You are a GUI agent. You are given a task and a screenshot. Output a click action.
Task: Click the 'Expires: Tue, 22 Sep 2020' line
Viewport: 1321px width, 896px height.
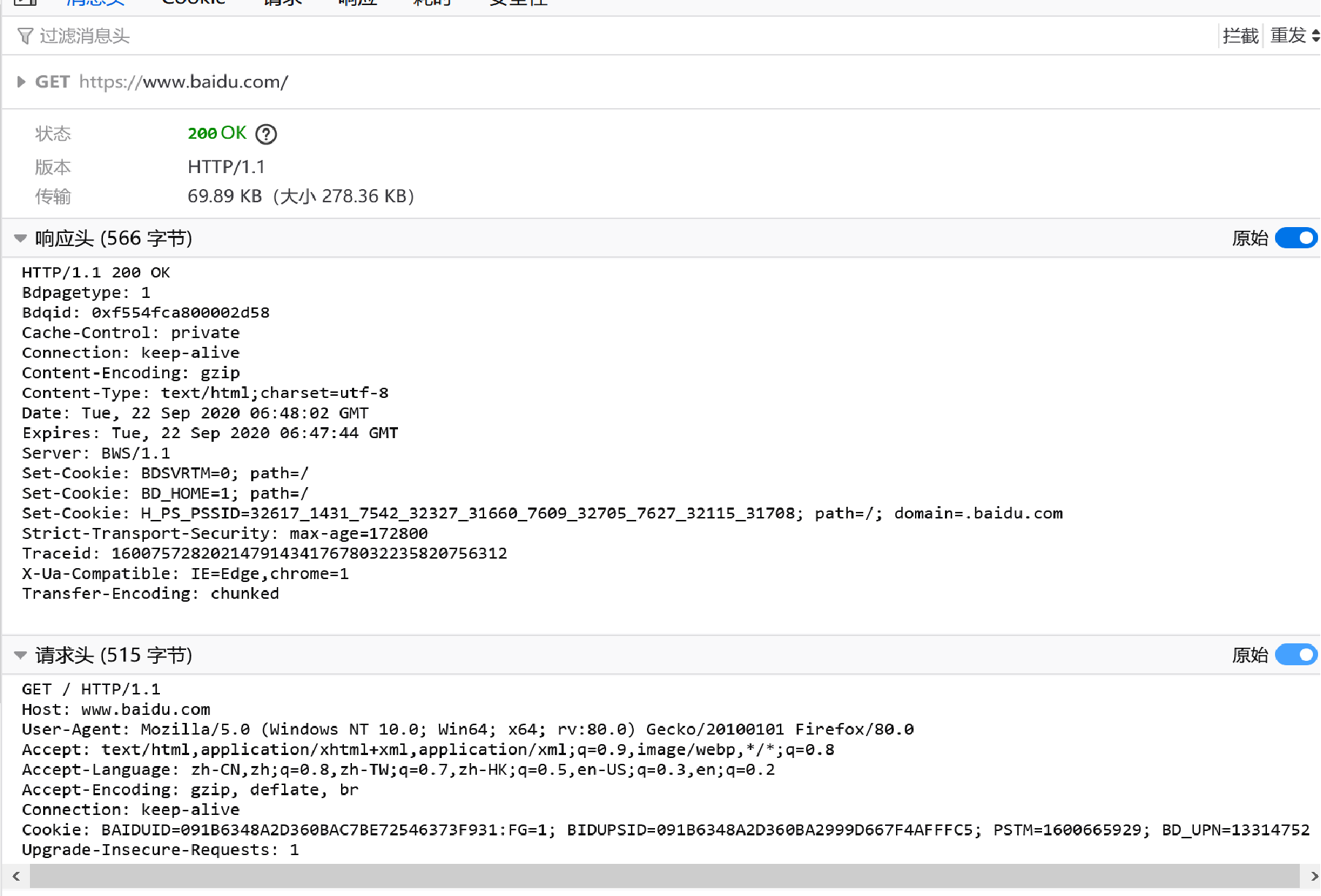click(210, 433)
